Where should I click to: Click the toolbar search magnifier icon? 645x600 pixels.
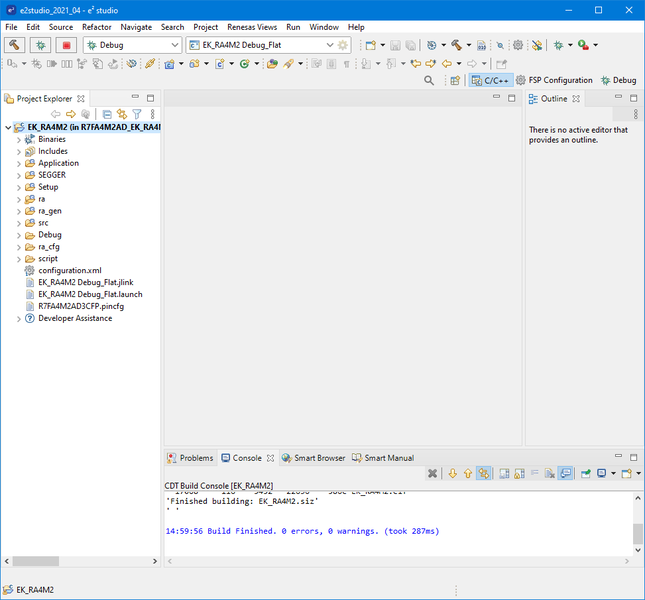tap(429, 80)
